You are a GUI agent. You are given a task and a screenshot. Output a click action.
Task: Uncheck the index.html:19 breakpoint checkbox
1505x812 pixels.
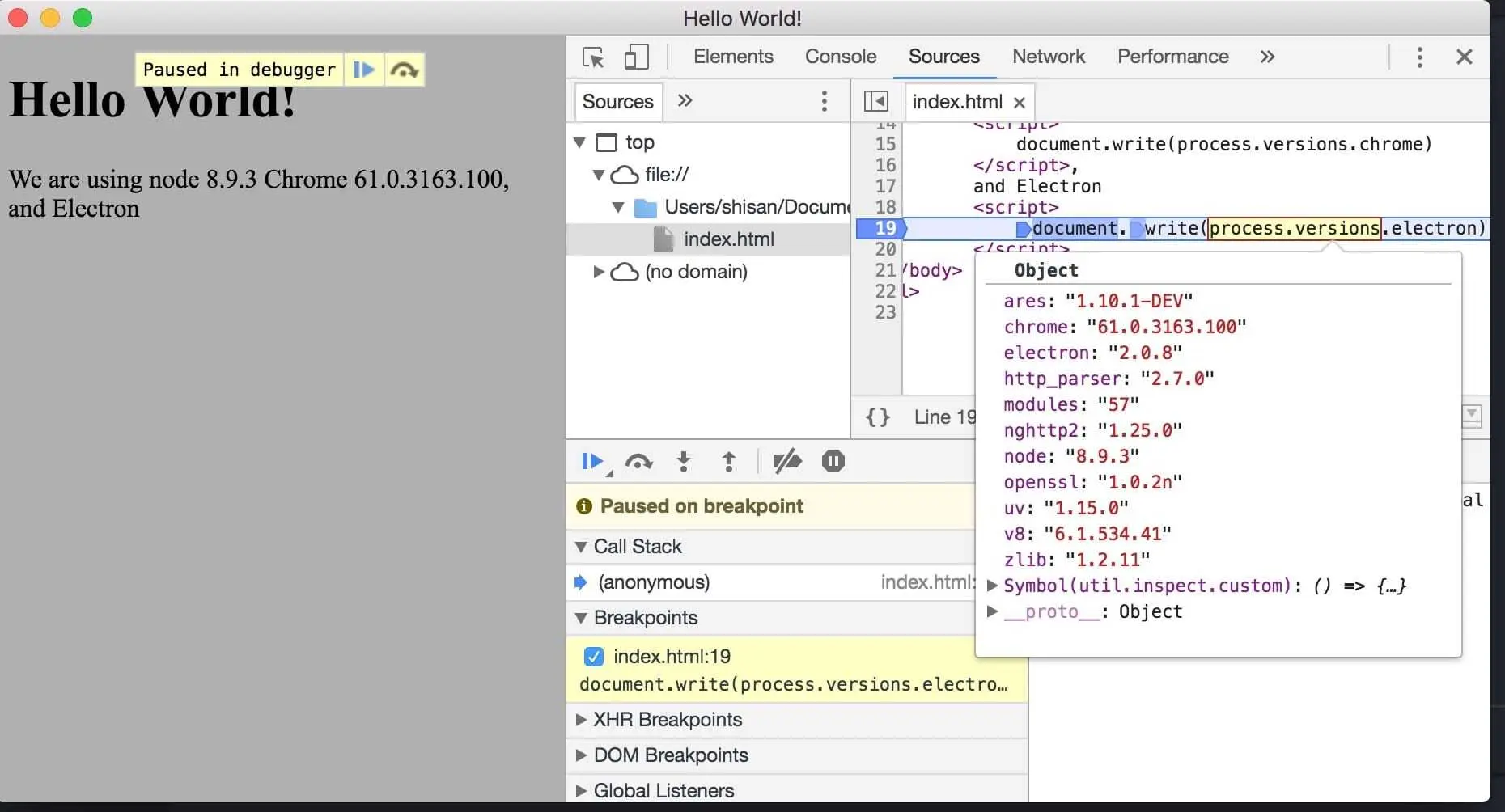point(593,656)
